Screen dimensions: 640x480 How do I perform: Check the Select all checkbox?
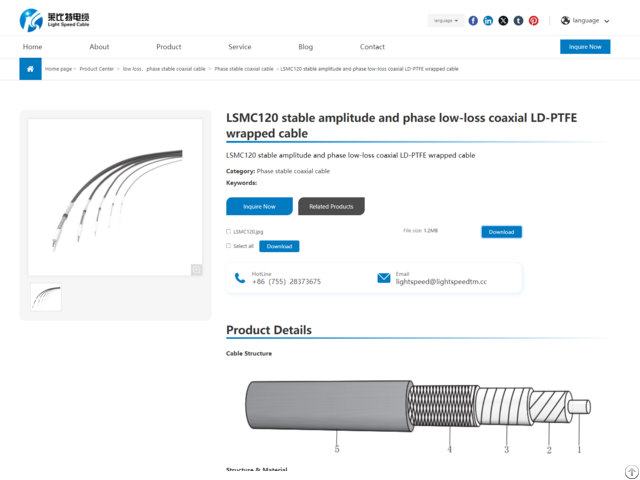(x=229, y=246)
